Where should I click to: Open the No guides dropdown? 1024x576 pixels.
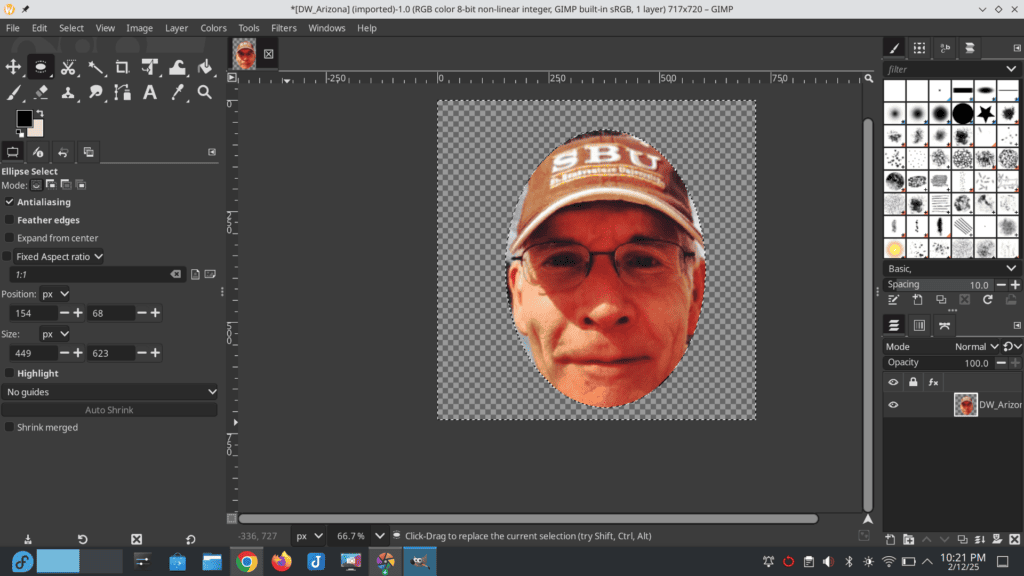click(x=110, y=392)
